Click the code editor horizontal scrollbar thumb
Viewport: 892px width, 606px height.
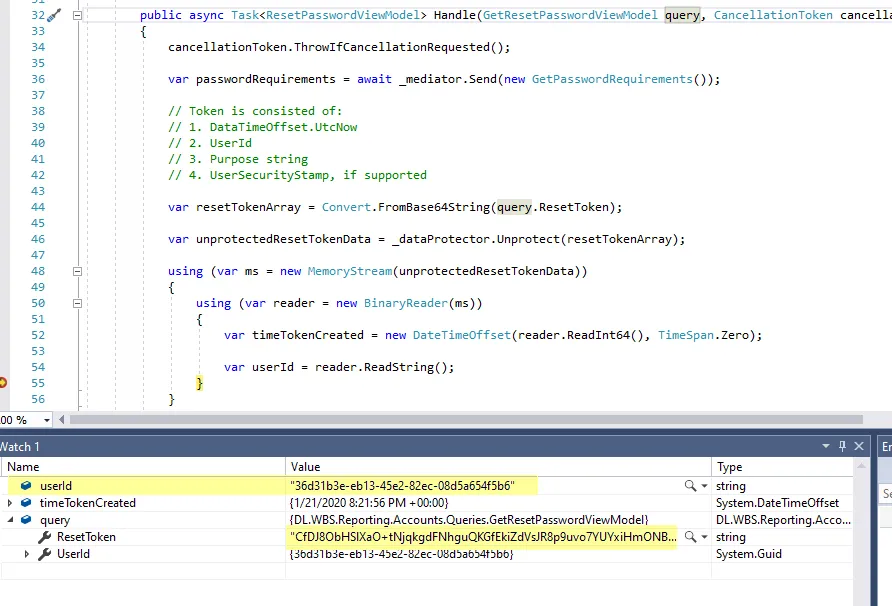point(466,420)
